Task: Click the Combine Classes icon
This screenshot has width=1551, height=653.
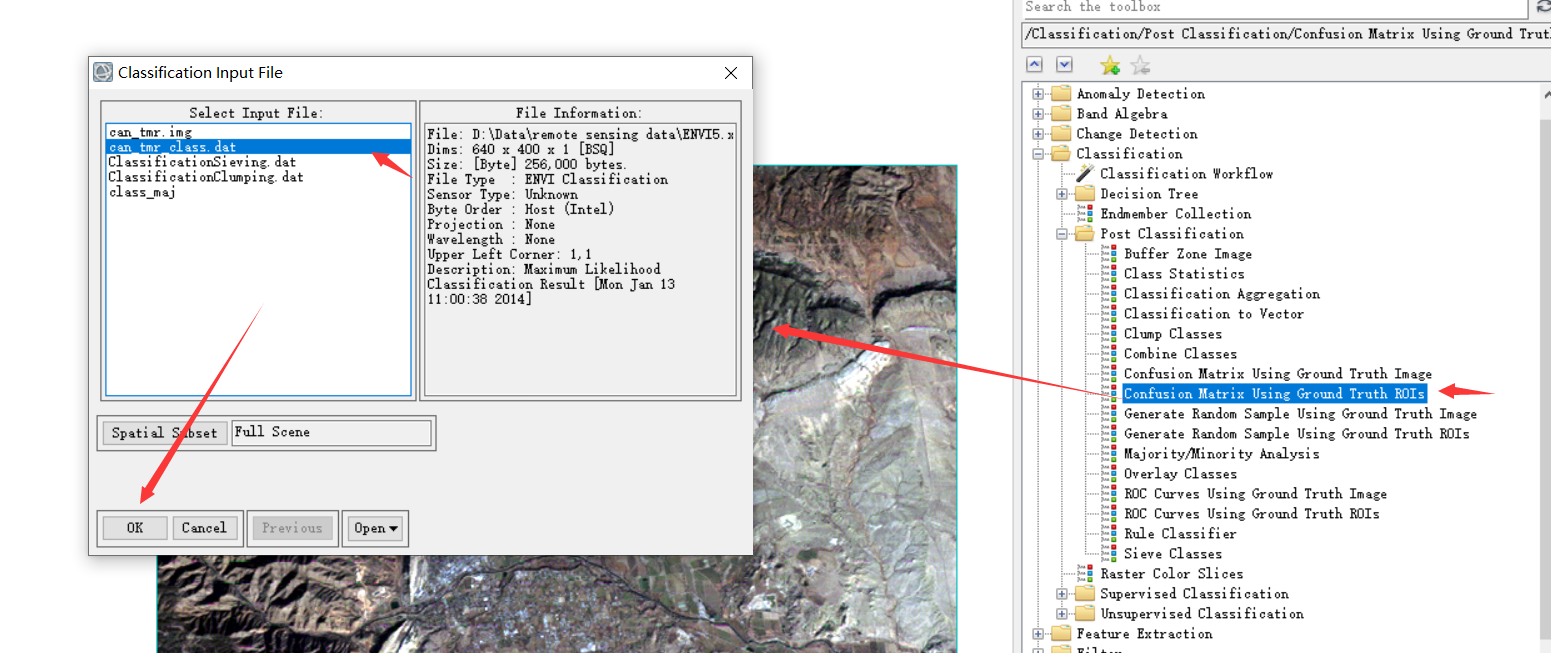Action: click(x=1111, y=354)
